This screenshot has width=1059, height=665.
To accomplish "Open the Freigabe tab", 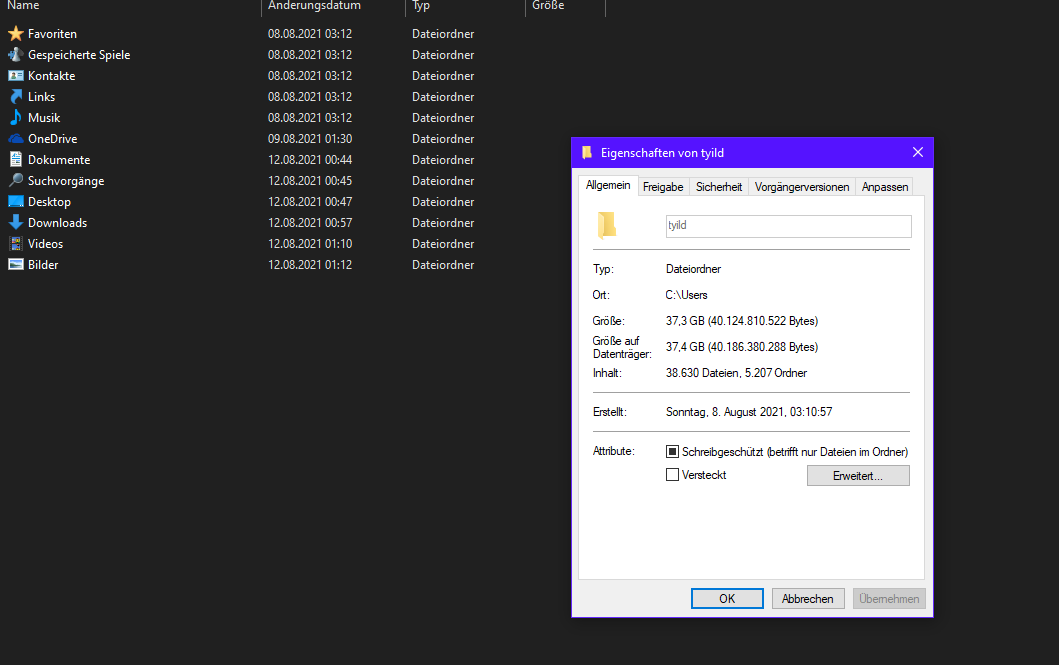I will pyautogui.click(x=663, y=187).
